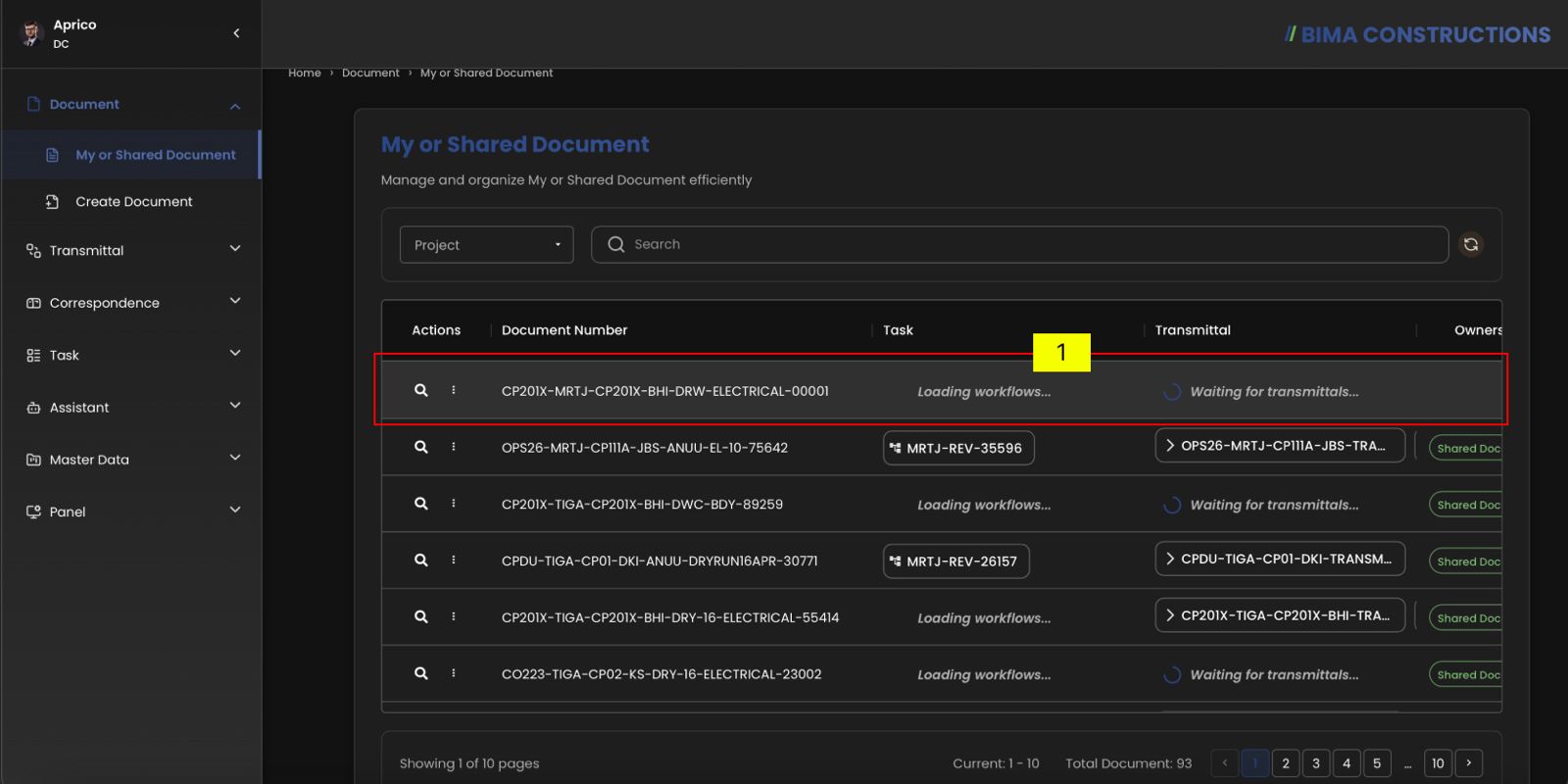Viewport: 1568px width, 784px height.
Task: Expand transmittal CPDU-TIGA-CP01-DKI-TRANSM…
Action: (x=1280, y=559)
